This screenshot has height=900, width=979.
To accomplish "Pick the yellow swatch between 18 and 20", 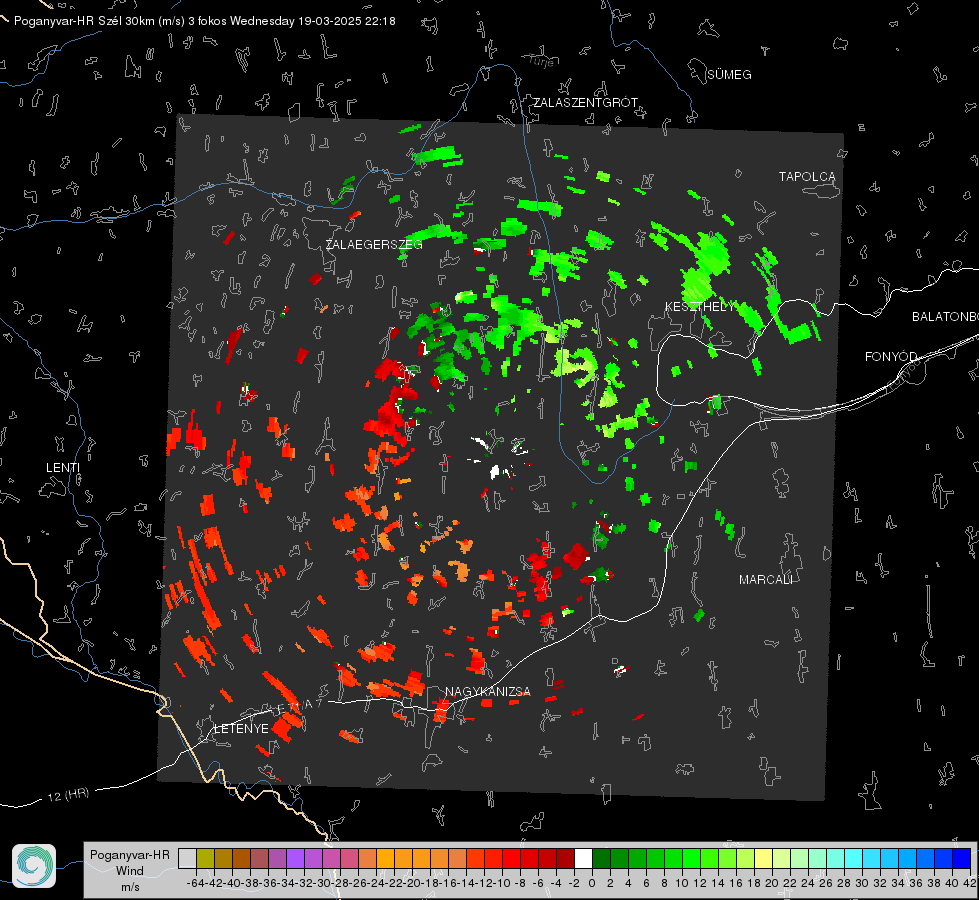I will point(764,858).
